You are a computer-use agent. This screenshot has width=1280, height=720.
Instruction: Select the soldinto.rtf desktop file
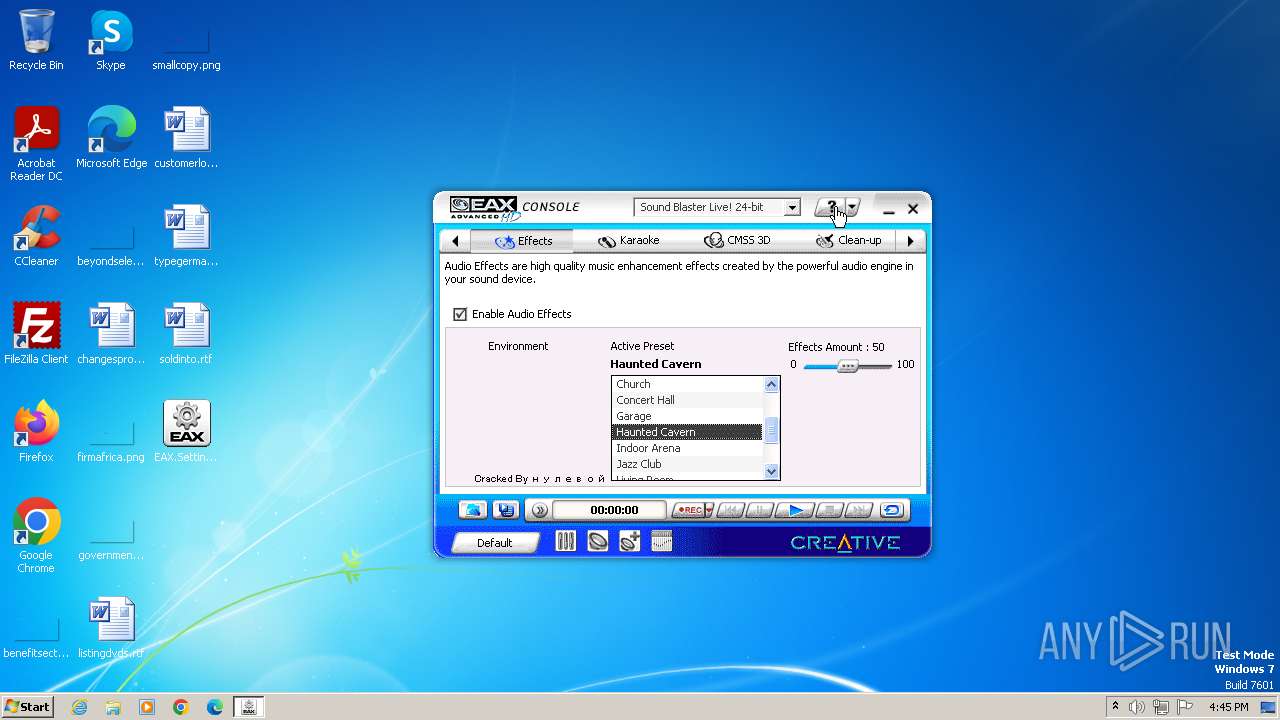coord(186,334)
